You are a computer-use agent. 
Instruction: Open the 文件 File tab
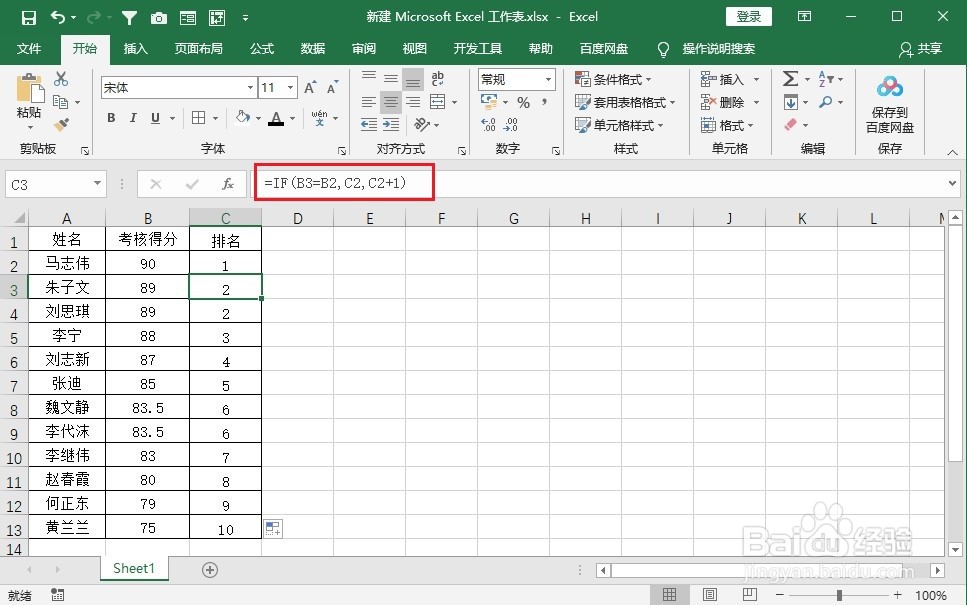click(x=29, y=49)
